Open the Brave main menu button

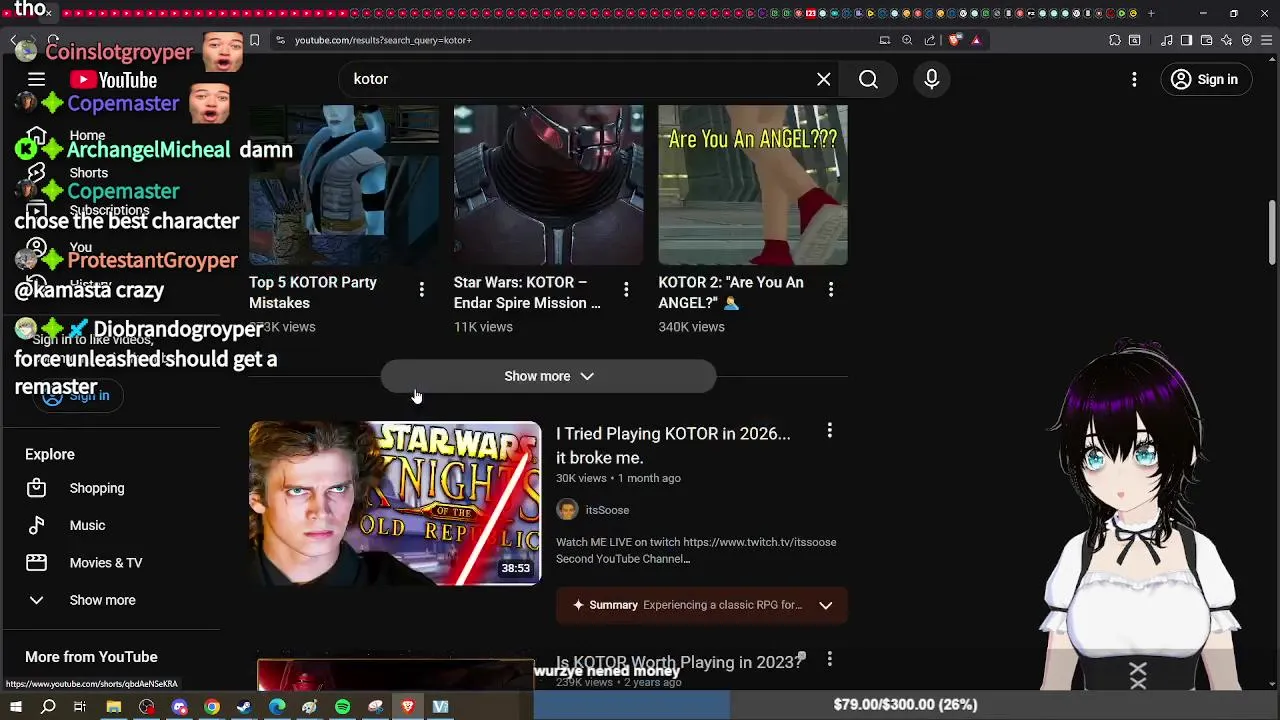[1267, 40]
